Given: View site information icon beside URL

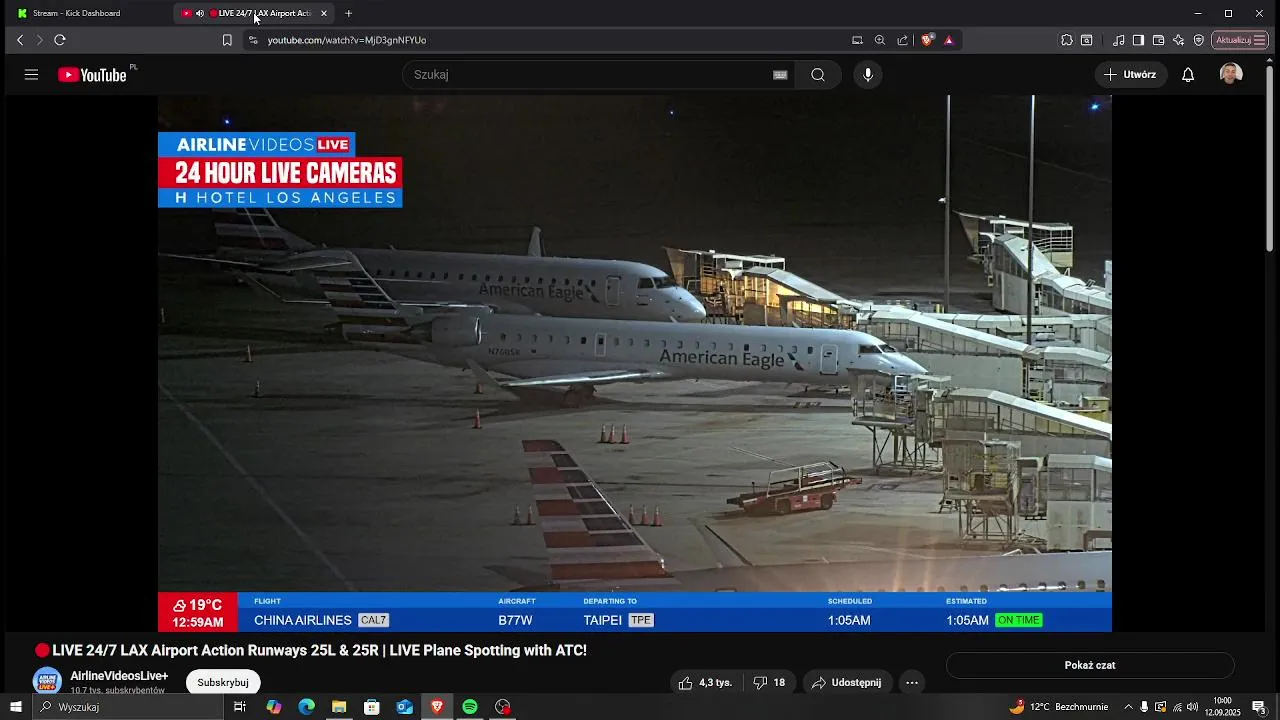Looking at the screenshot, I should [x=253, y=40].
